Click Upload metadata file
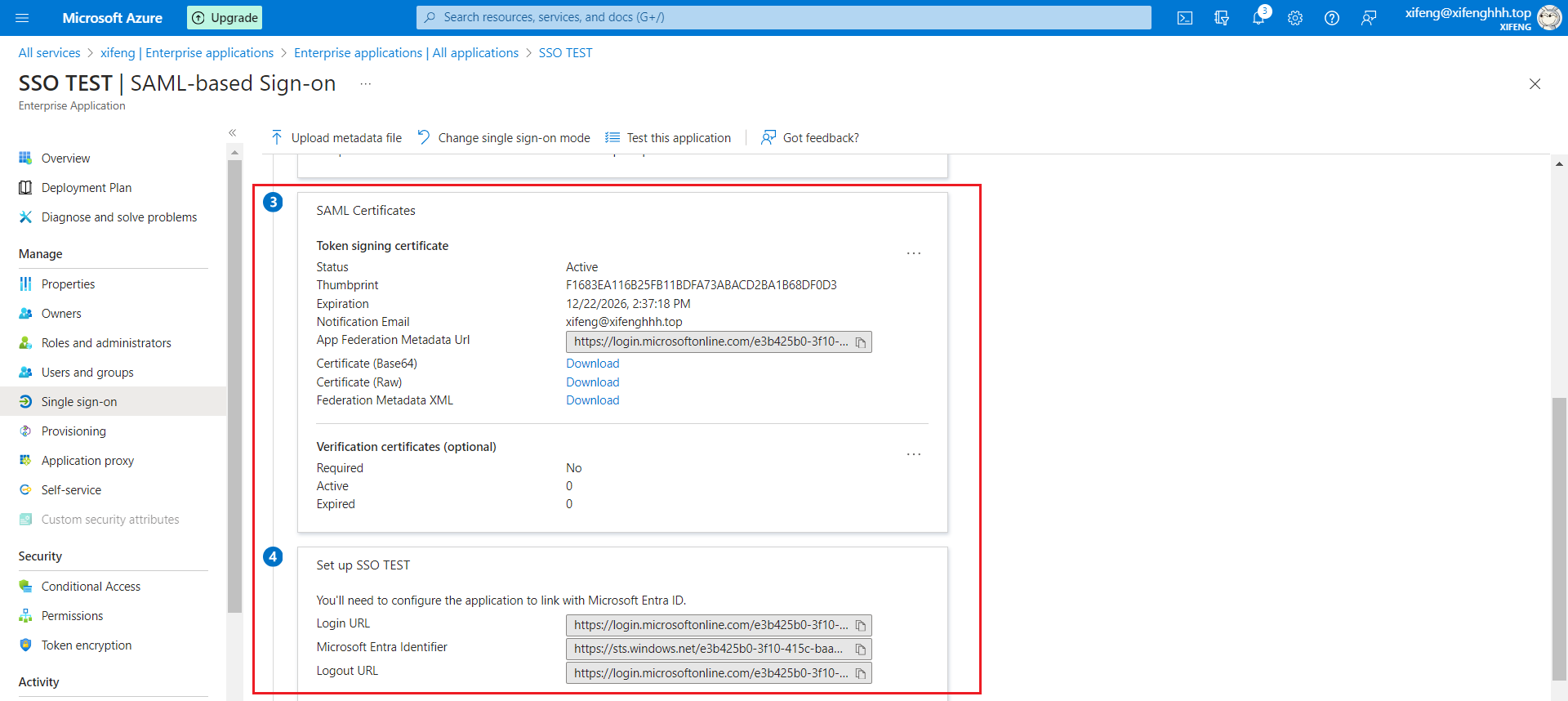The width and height of the screenshot is (1568, 701). pyautogui.click(x=336, y=137)
